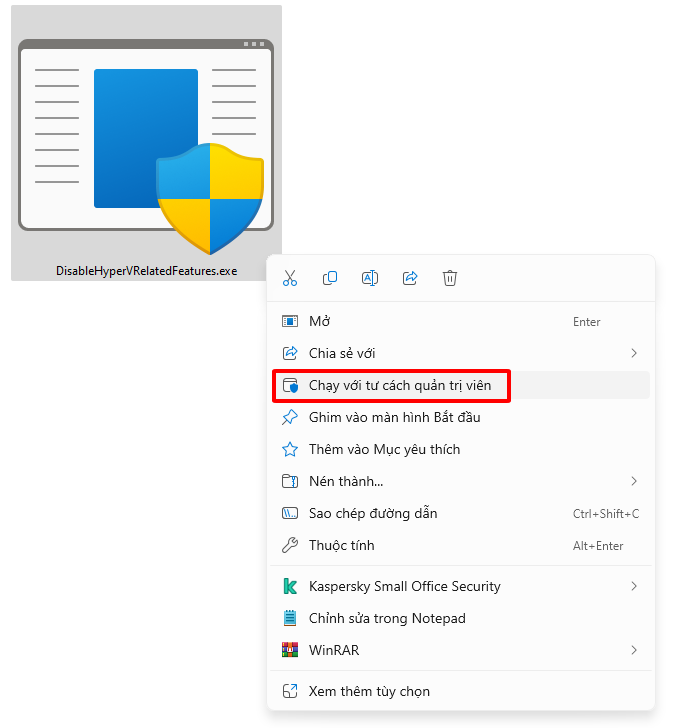
Task: Click the DisableHyperVRelatedFeatures.exe file name
Action: point(147,271)
